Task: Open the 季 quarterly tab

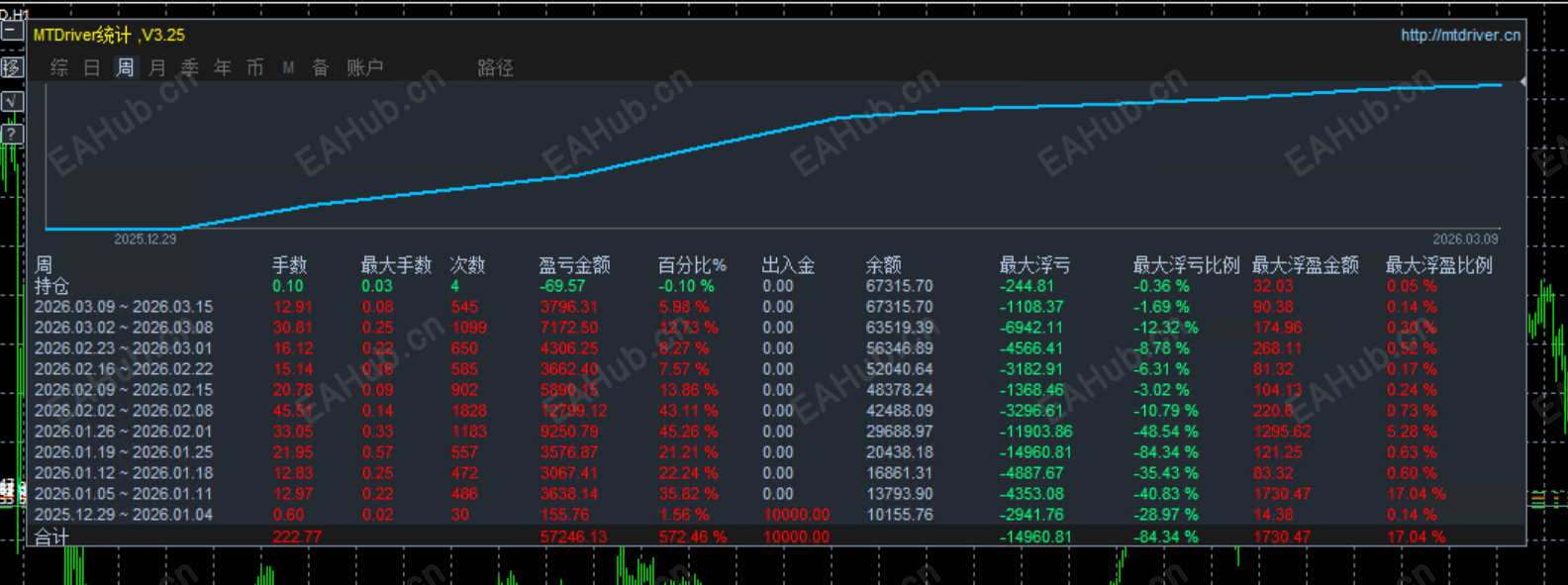Action: coord(190,67)
